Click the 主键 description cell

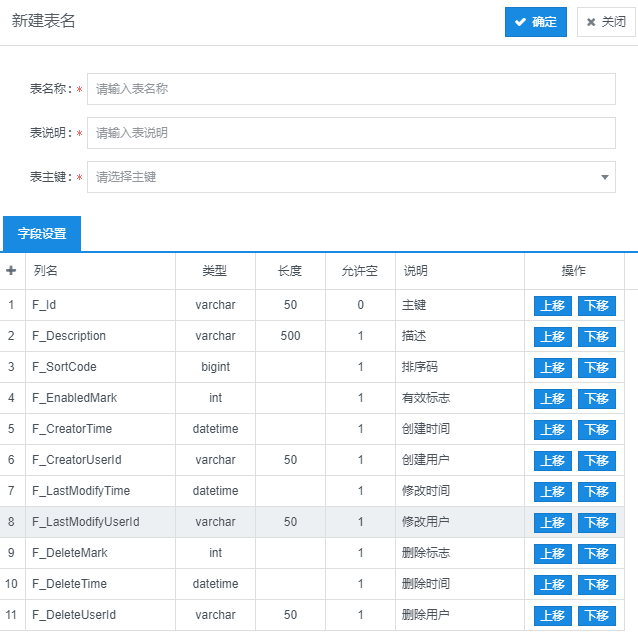click(x=460, y=305)
